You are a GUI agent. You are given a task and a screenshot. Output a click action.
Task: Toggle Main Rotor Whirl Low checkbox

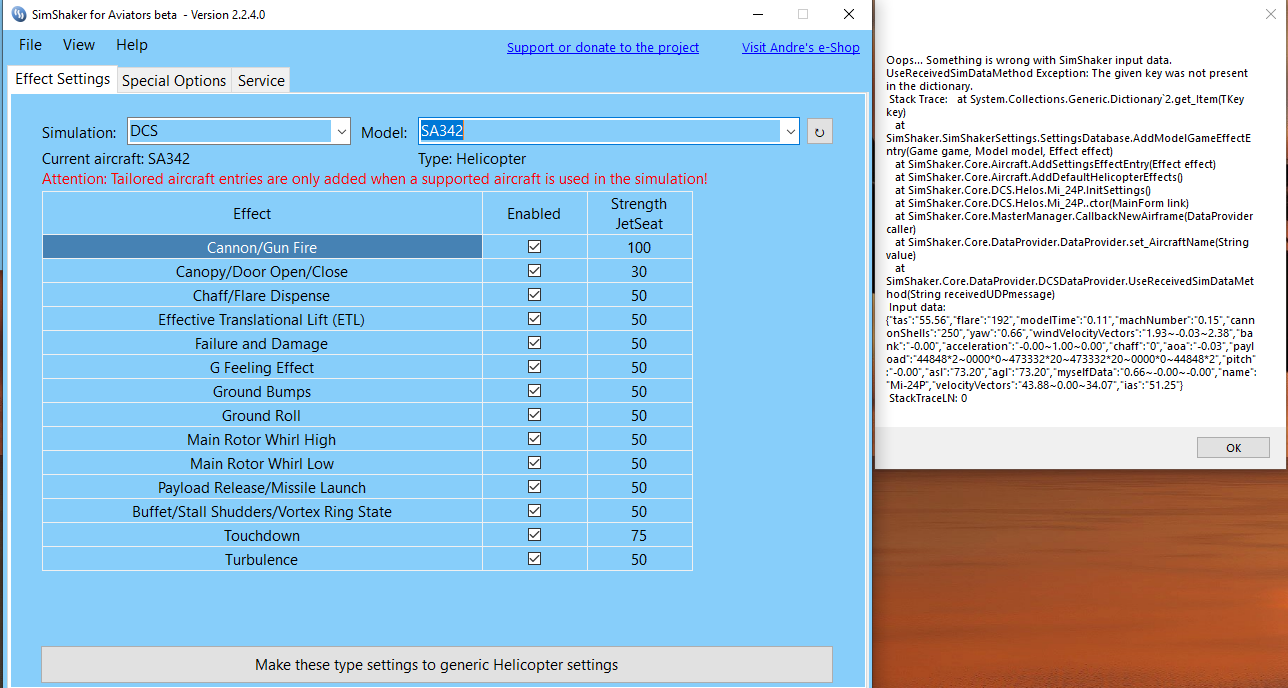[x=534, y=463]
